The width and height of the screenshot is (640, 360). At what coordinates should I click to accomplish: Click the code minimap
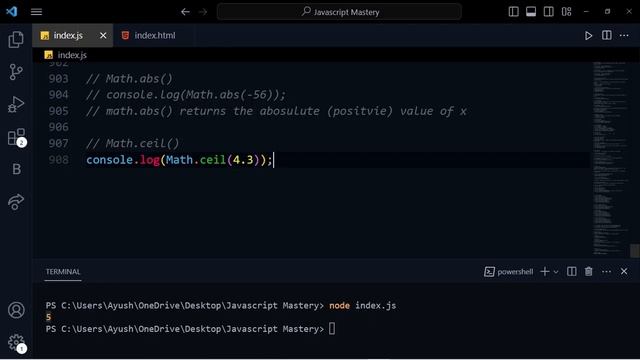pyautogui.click(x=610, y=158)
